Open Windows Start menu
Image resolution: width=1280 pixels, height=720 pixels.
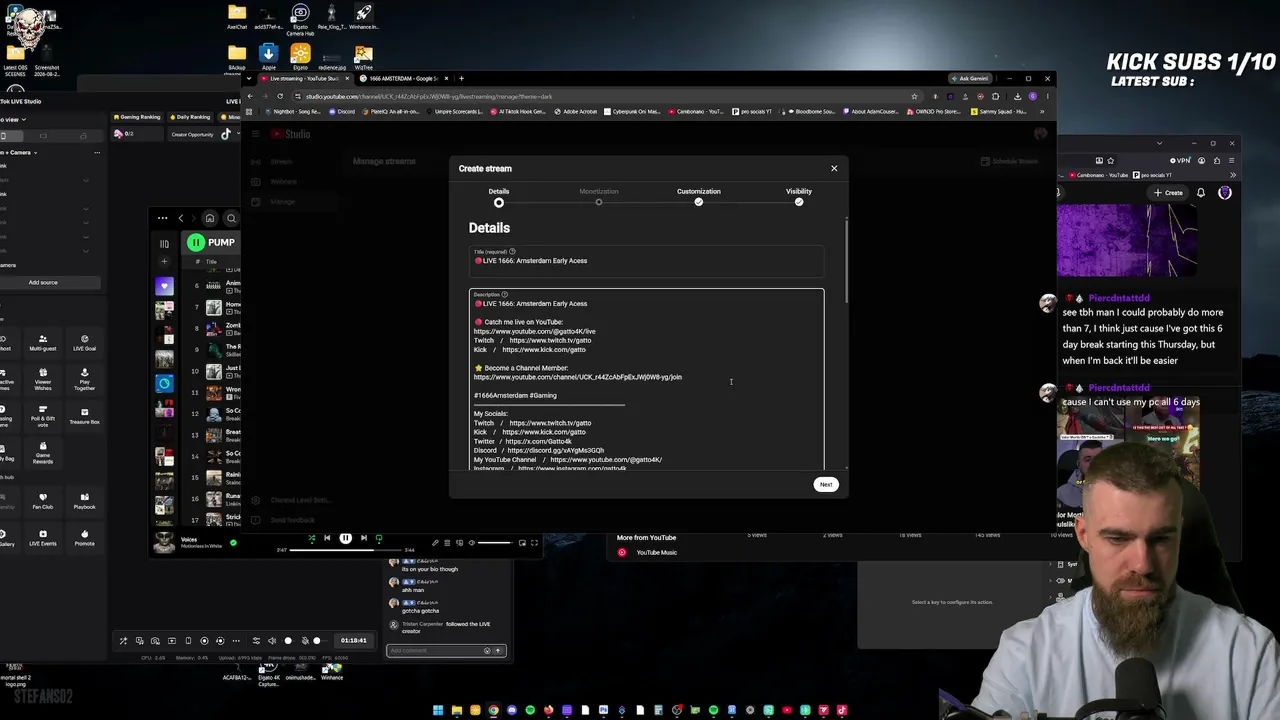coord(438,710)
